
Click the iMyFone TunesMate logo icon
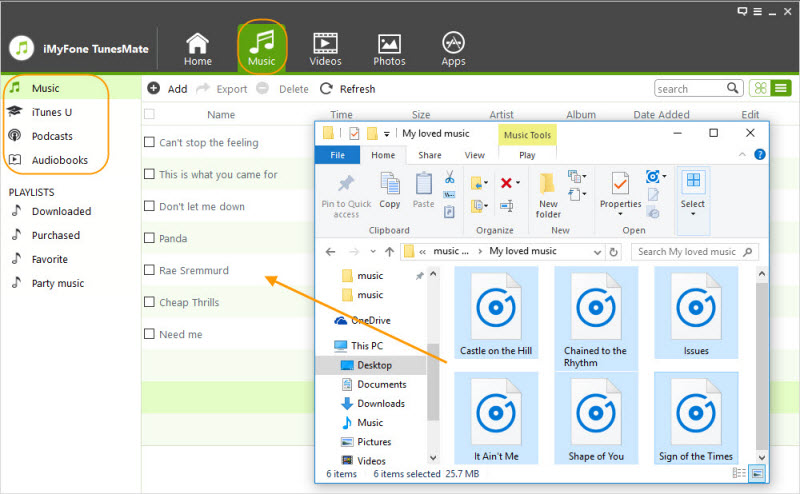(x=21, y=48)
